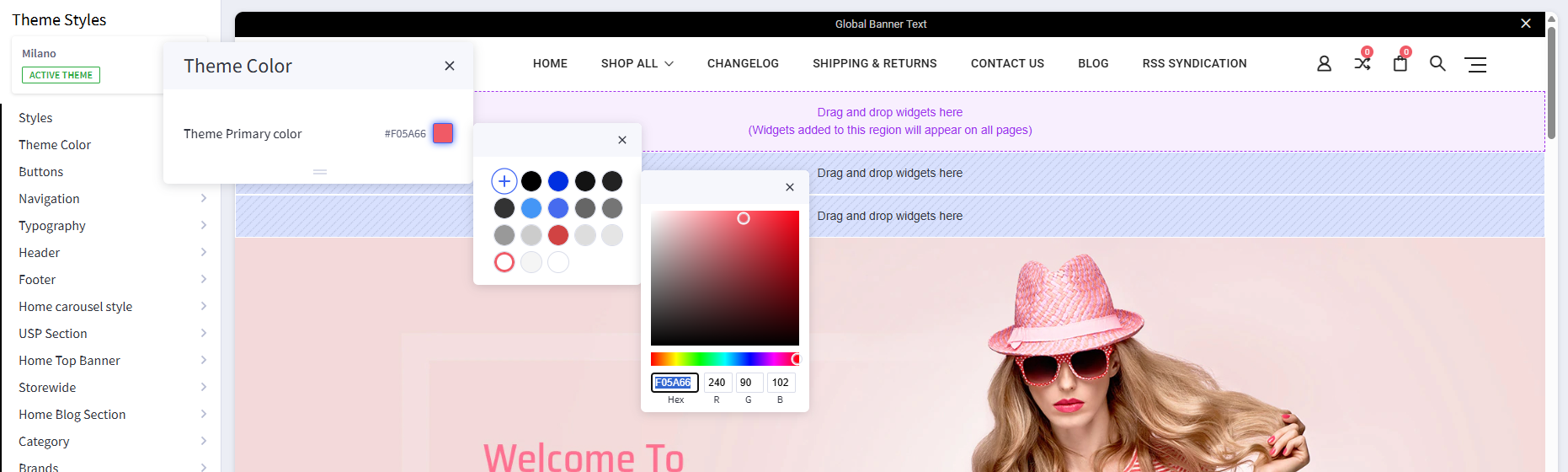Click the RSS SYNDICATION link
This screenshot has width=1568, height=472.
tap(1194, 64)
